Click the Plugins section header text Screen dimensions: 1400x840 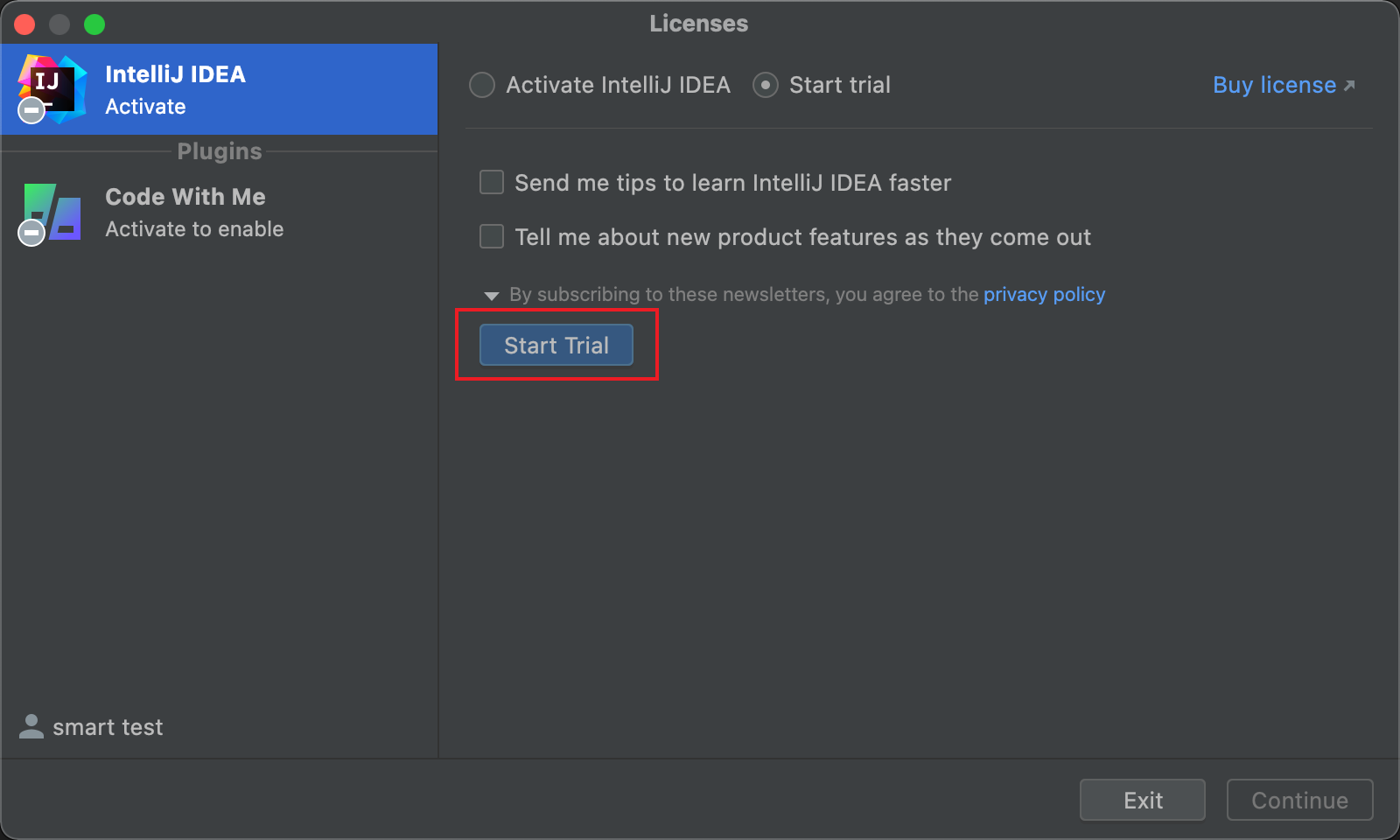point(220,151)
